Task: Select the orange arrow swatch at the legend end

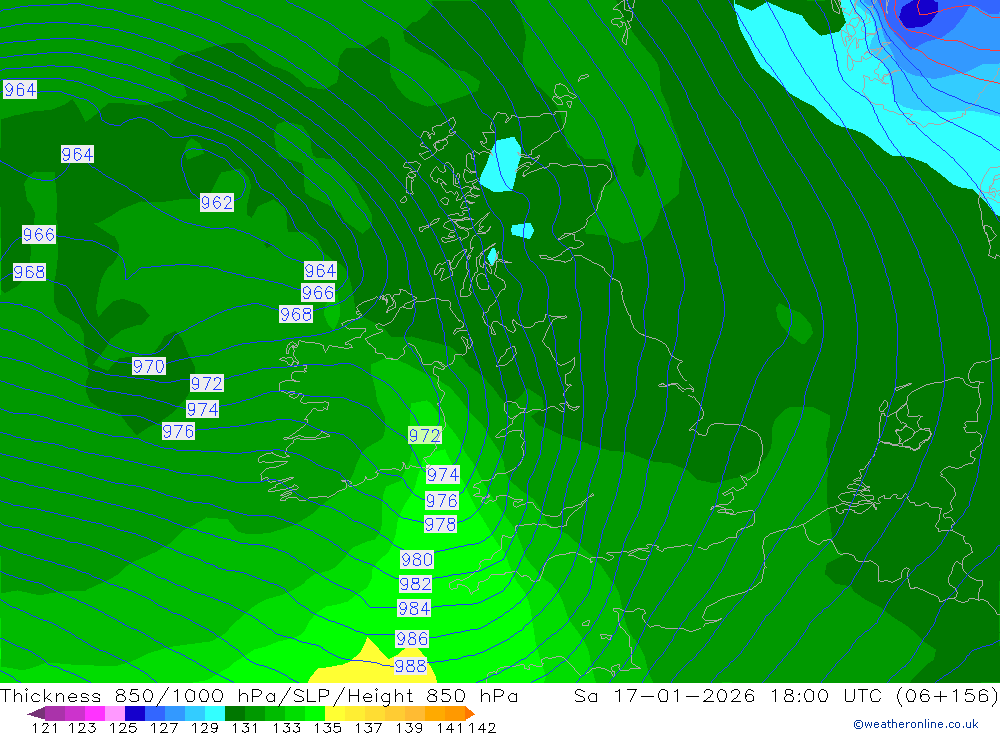Action: (470, 713)
